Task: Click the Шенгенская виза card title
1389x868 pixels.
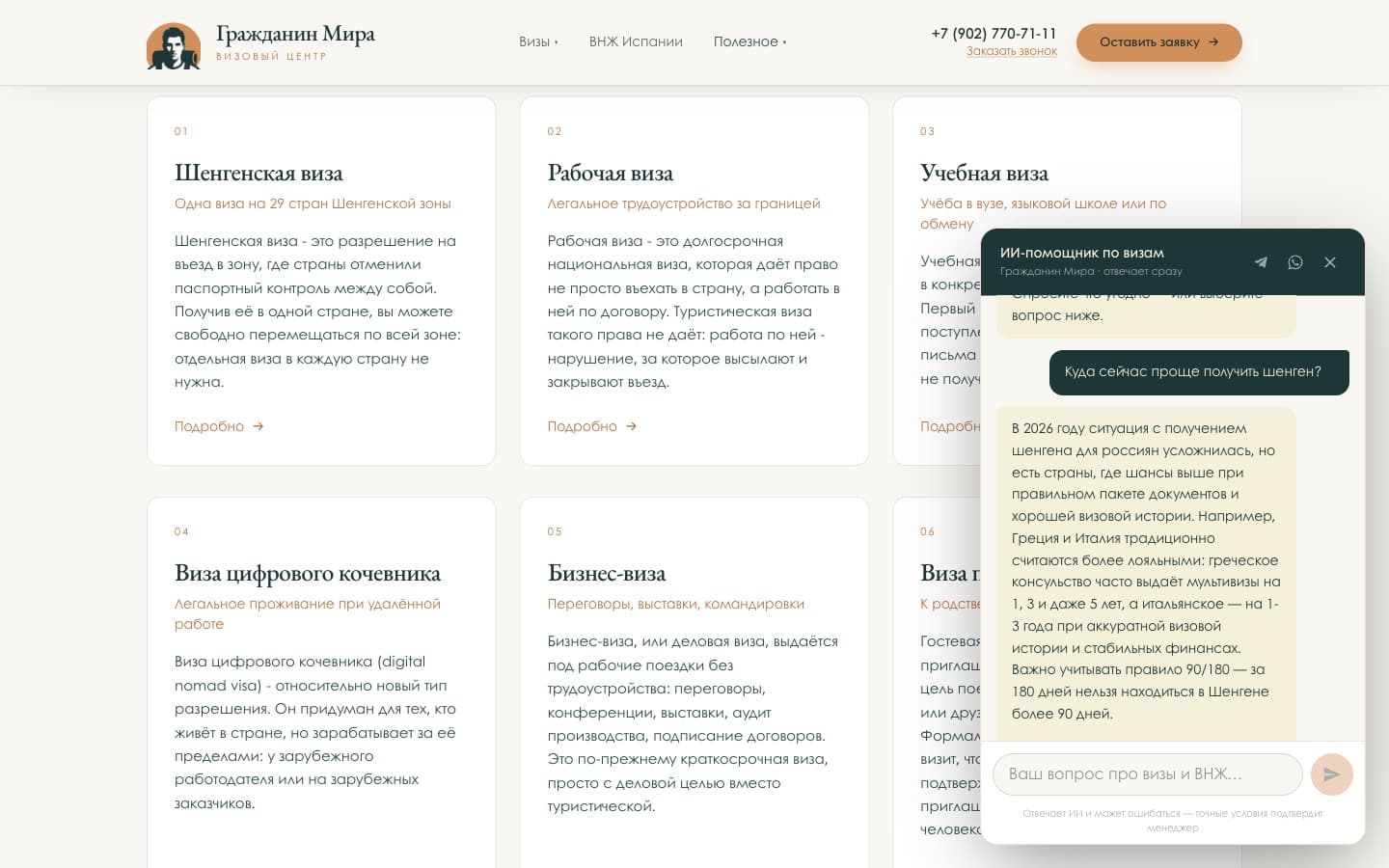Action: point(259,174)
